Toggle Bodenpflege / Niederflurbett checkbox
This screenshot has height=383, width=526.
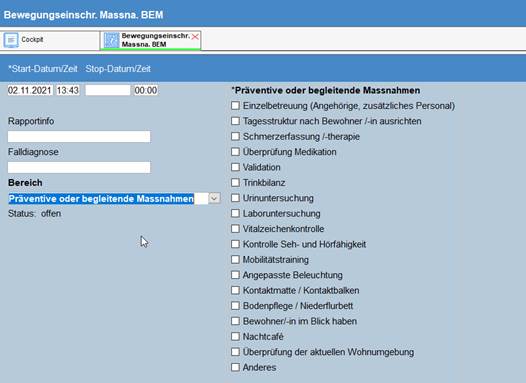pos(235,306)
